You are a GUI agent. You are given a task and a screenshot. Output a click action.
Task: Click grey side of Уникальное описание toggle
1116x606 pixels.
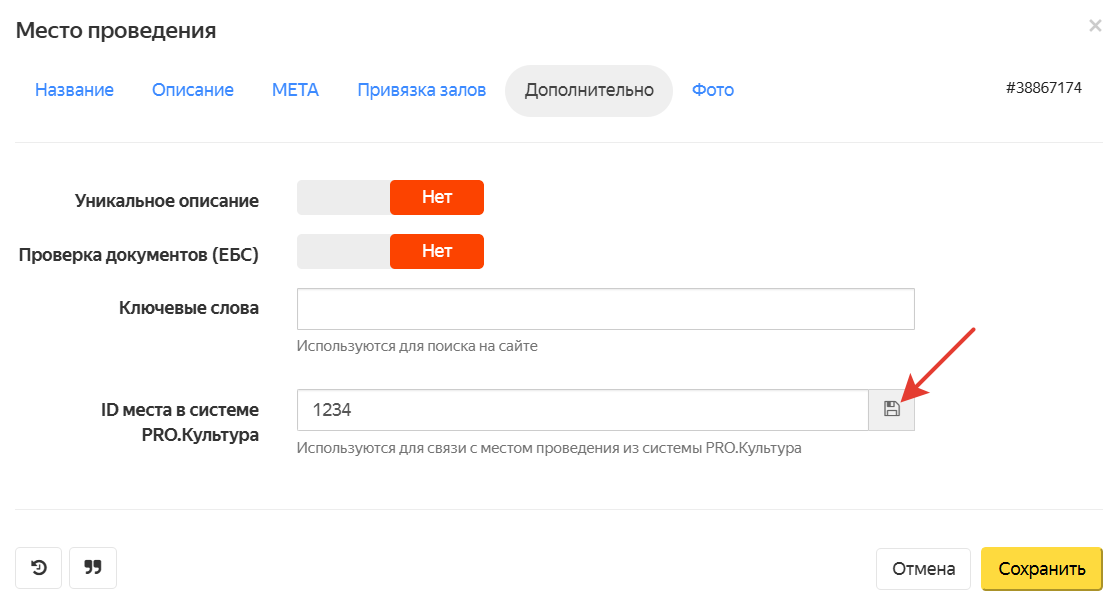(343, 198)
